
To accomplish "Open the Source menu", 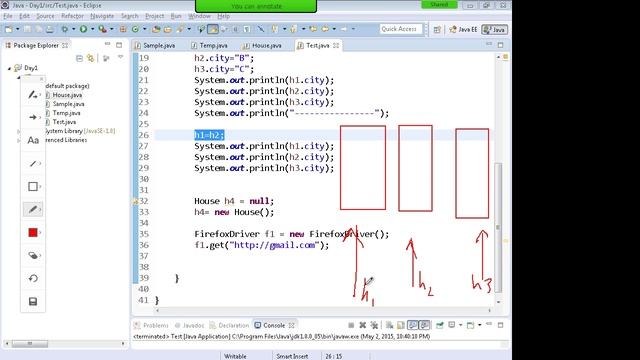I will [45, 16].
